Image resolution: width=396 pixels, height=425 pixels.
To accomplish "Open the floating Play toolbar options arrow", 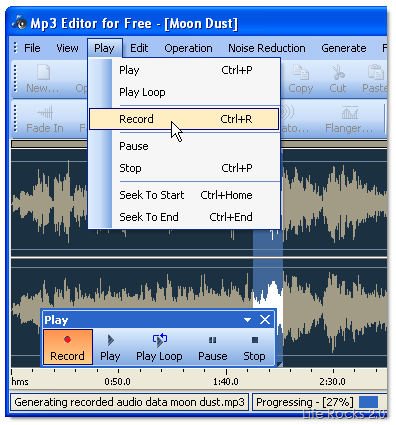I will (x=247, y=320).
